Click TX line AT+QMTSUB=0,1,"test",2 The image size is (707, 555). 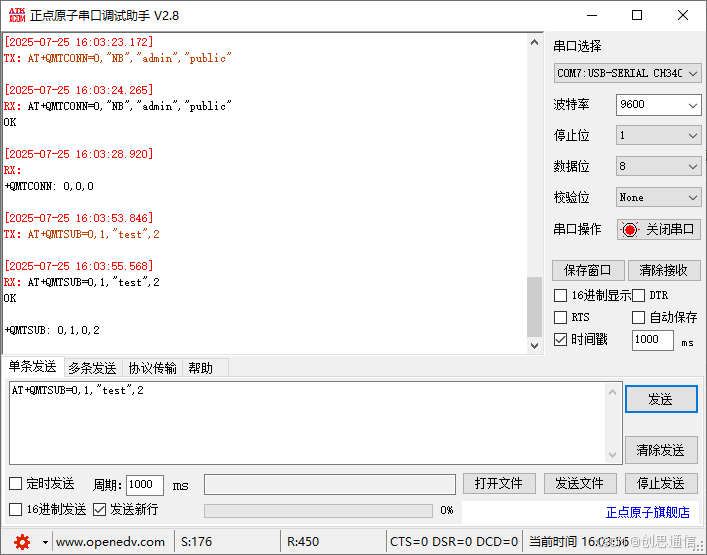(x=82, y=234)
